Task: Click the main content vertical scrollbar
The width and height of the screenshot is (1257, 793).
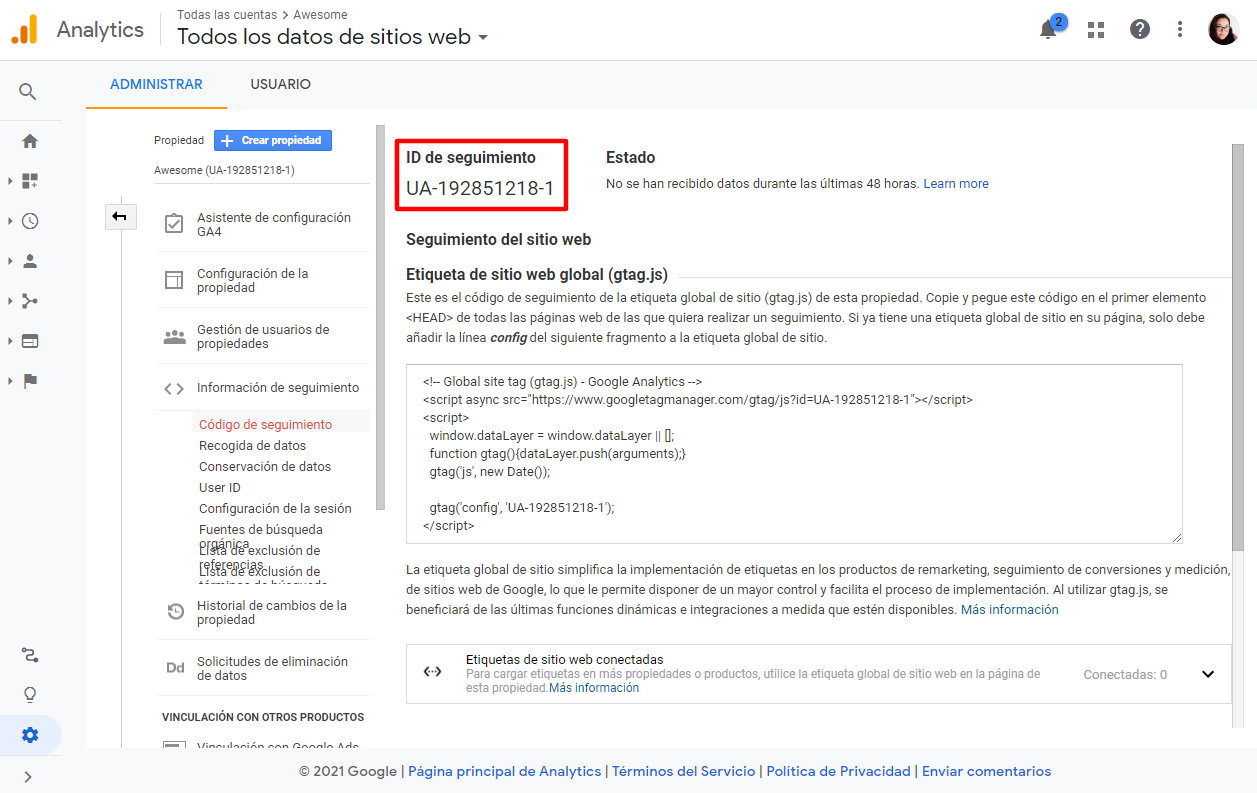Action: [x=1238, y=348]
